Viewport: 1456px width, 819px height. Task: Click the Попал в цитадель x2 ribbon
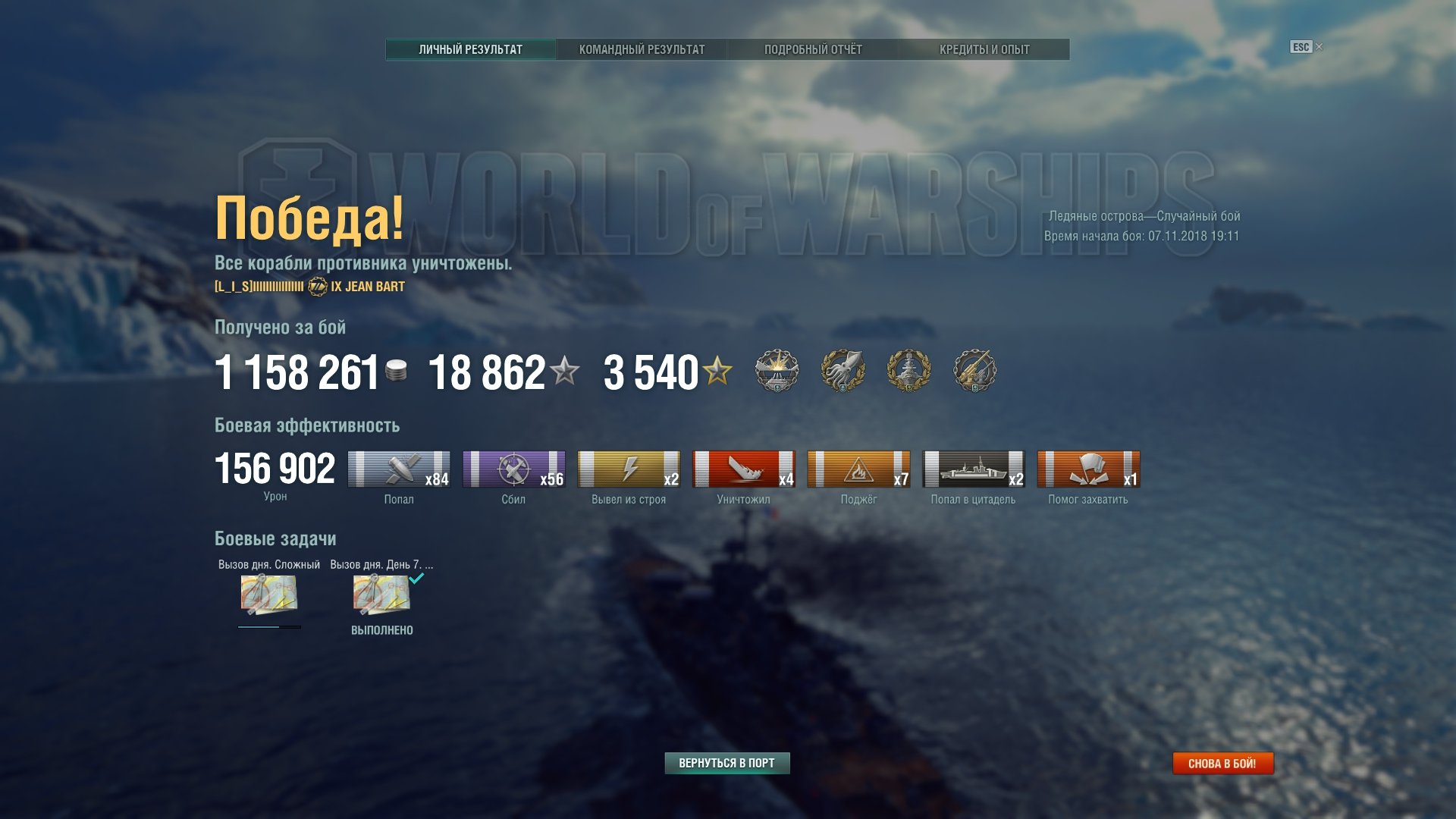pyautogui.click(x=974, y=469)
